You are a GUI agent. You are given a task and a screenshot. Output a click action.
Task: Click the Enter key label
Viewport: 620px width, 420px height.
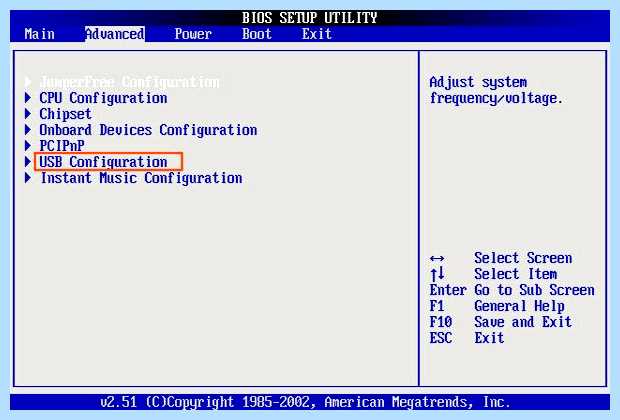[x=448, y=290]
